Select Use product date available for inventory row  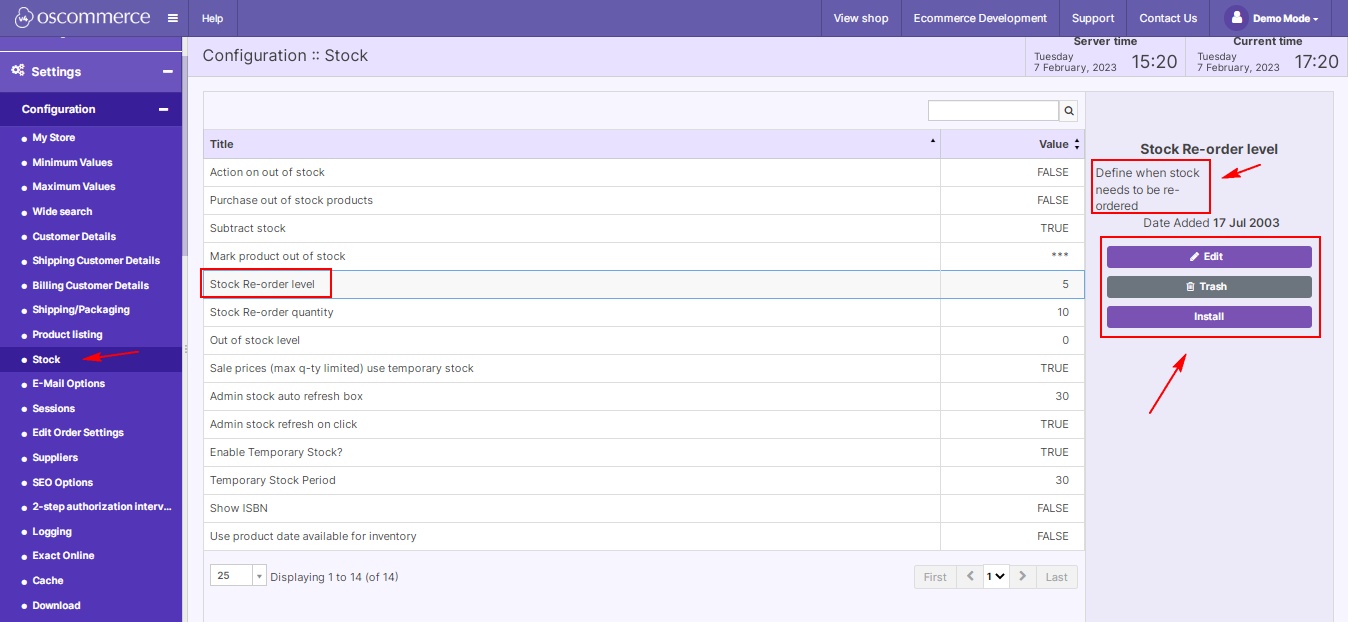pyautogui.click(x=644, y=536)
